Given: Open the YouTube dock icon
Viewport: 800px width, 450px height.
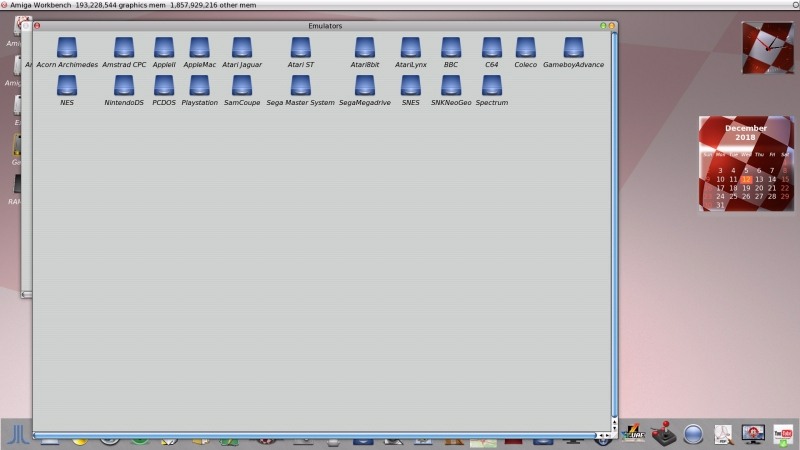Looking at the screenshot, I should pyautogui.click(x=783, y=435).
